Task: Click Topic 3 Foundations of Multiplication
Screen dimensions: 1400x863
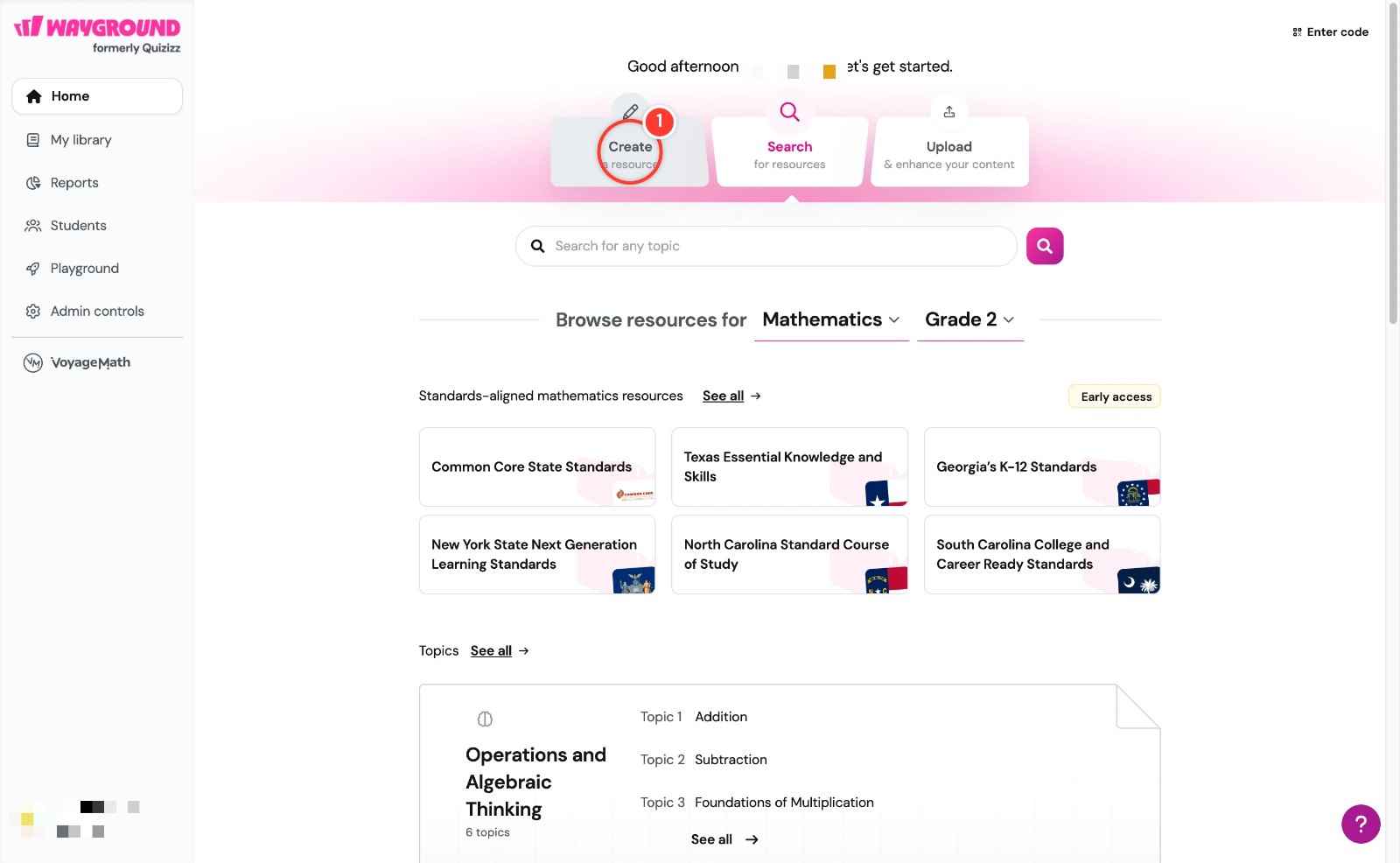Action: 757,803
